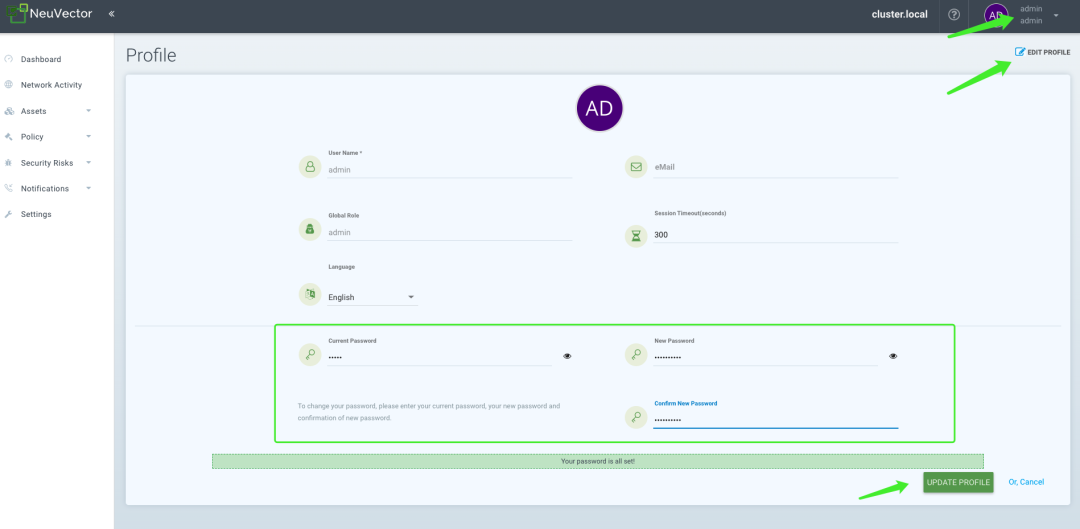Image resolution: width=1080 pixels, height=529 pixels.
Task: Focus the eMail input field
Action: (x=776, y=167)
